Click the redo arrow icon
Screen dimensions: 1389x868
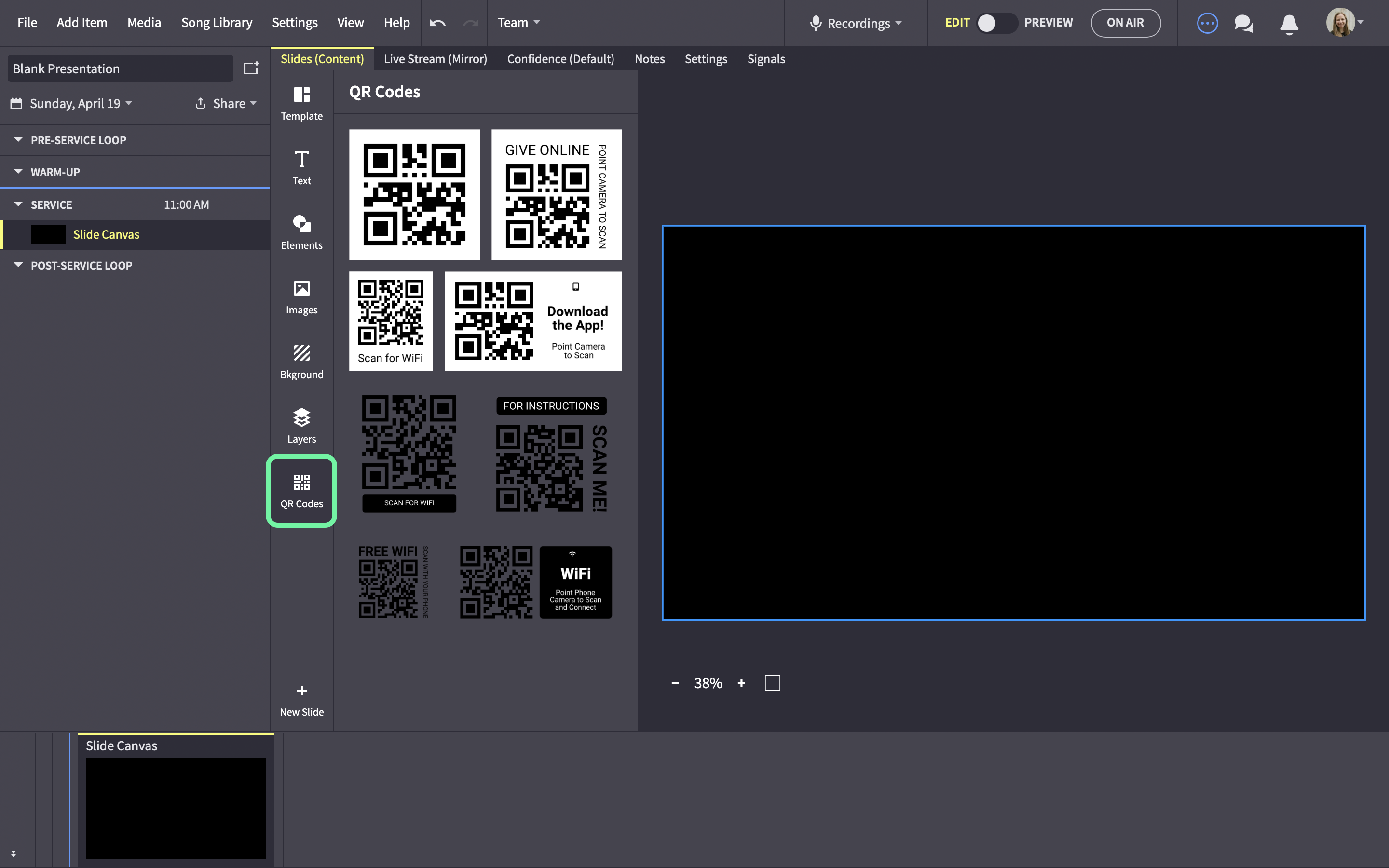(x=471, y=23)
